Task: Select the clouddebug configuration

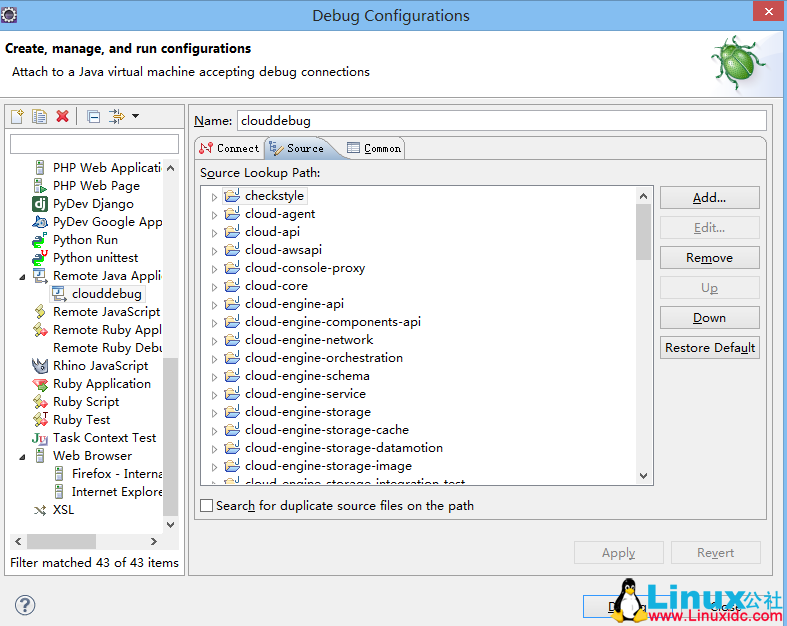Action: point(97,294)
